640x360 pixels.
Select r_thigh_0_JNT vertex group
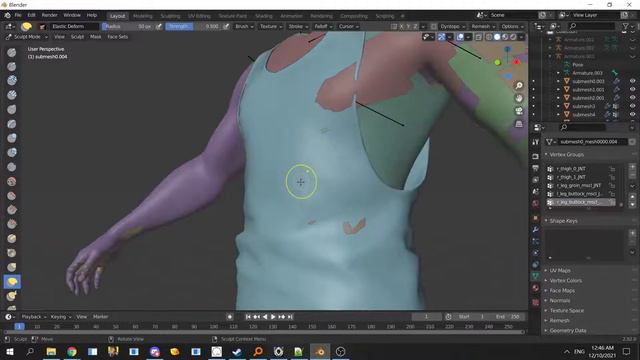[x=581, y=169]
